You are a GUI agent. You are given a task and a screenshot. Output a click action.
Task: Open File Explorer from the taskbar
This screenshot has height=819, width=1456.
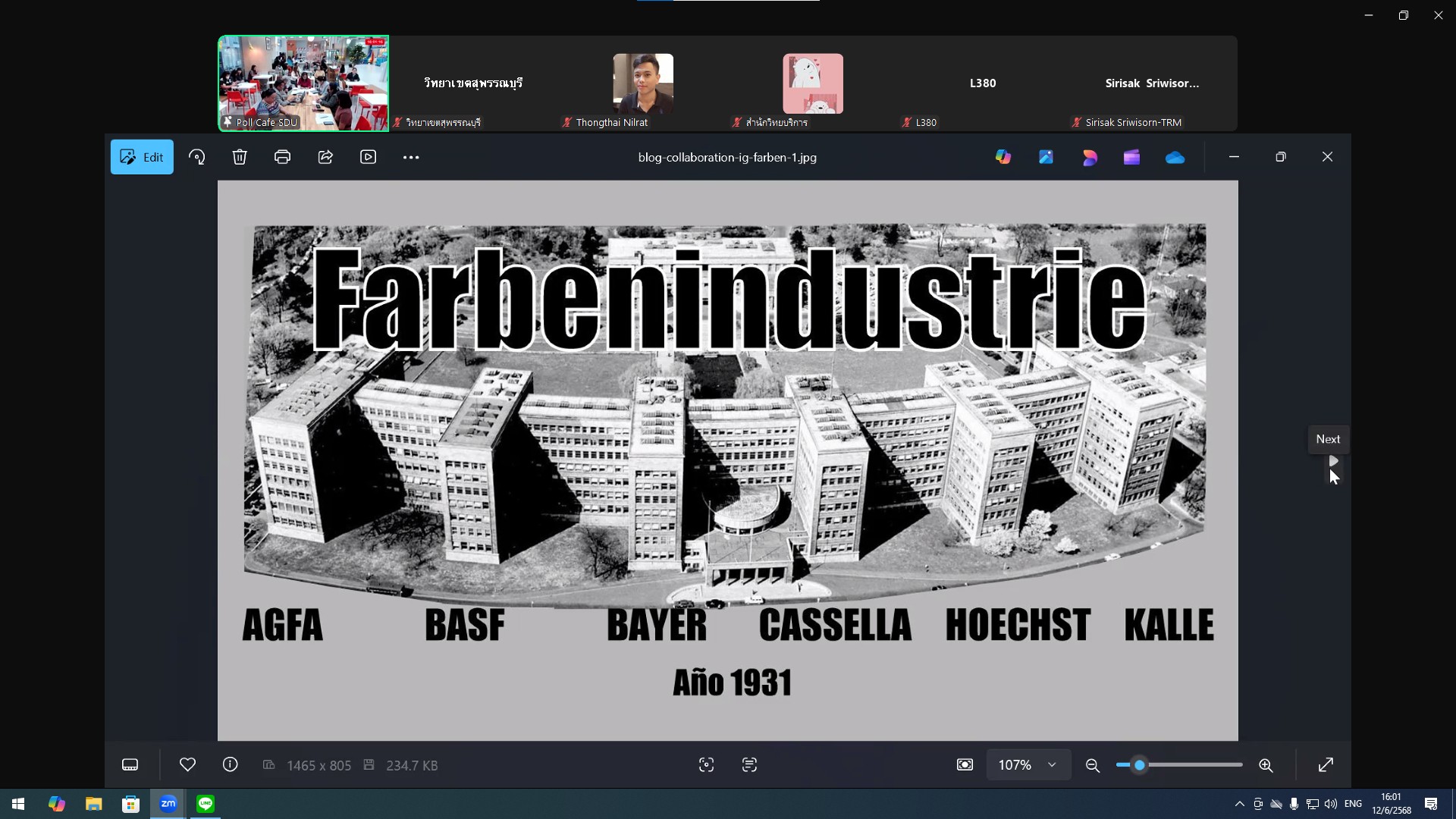(93, 804)
